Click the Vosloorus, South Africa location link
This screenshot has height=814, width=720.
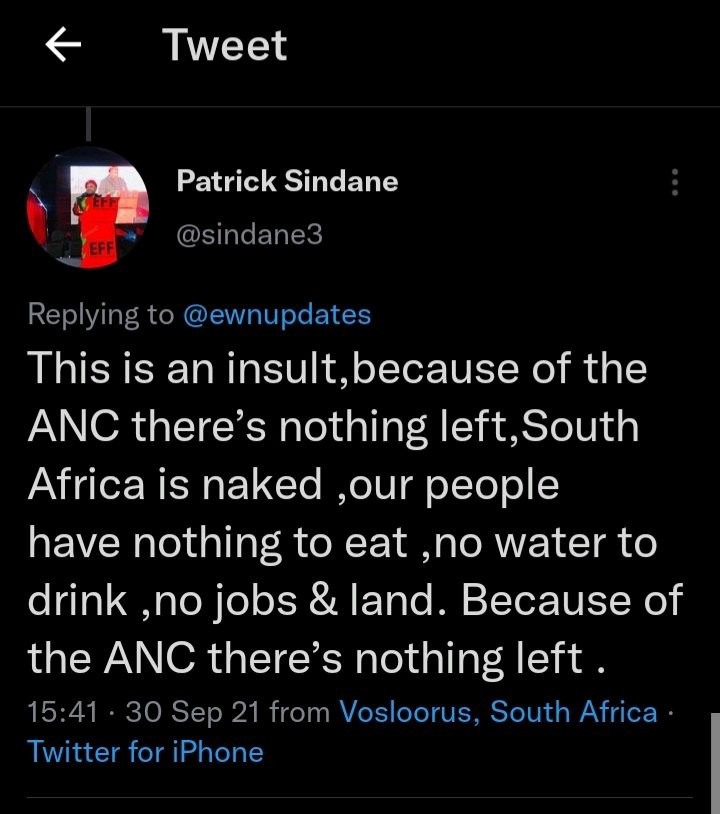click(498, 711)
